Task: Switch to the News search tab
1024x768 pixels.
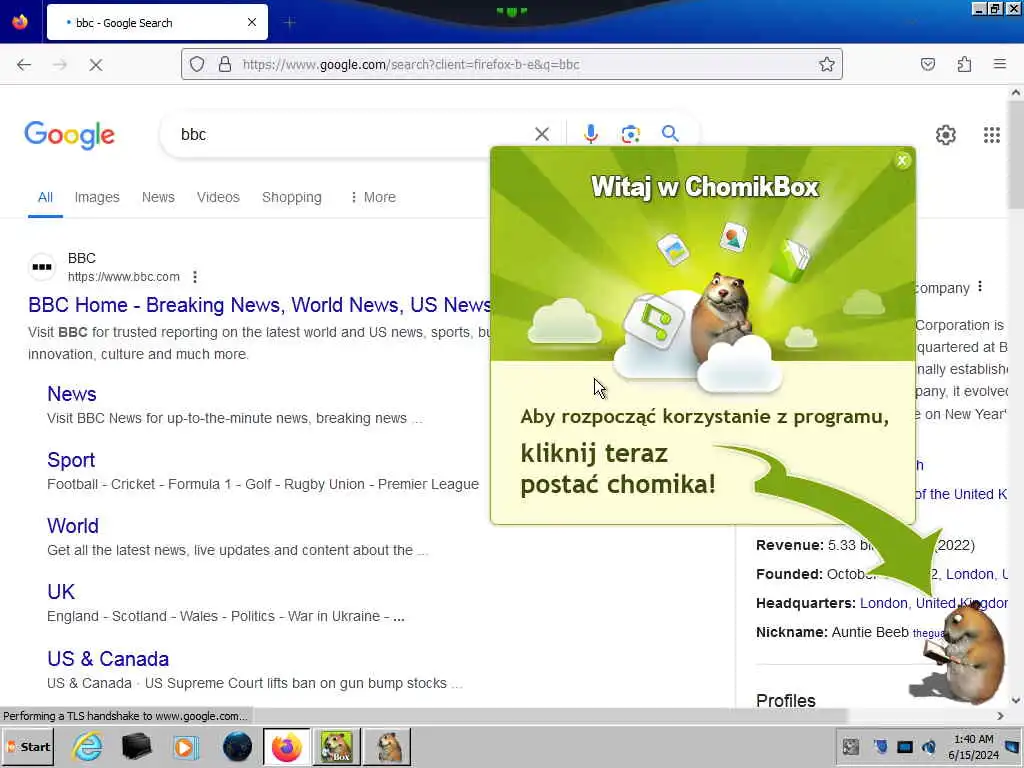Action: (x=158, y=197)
